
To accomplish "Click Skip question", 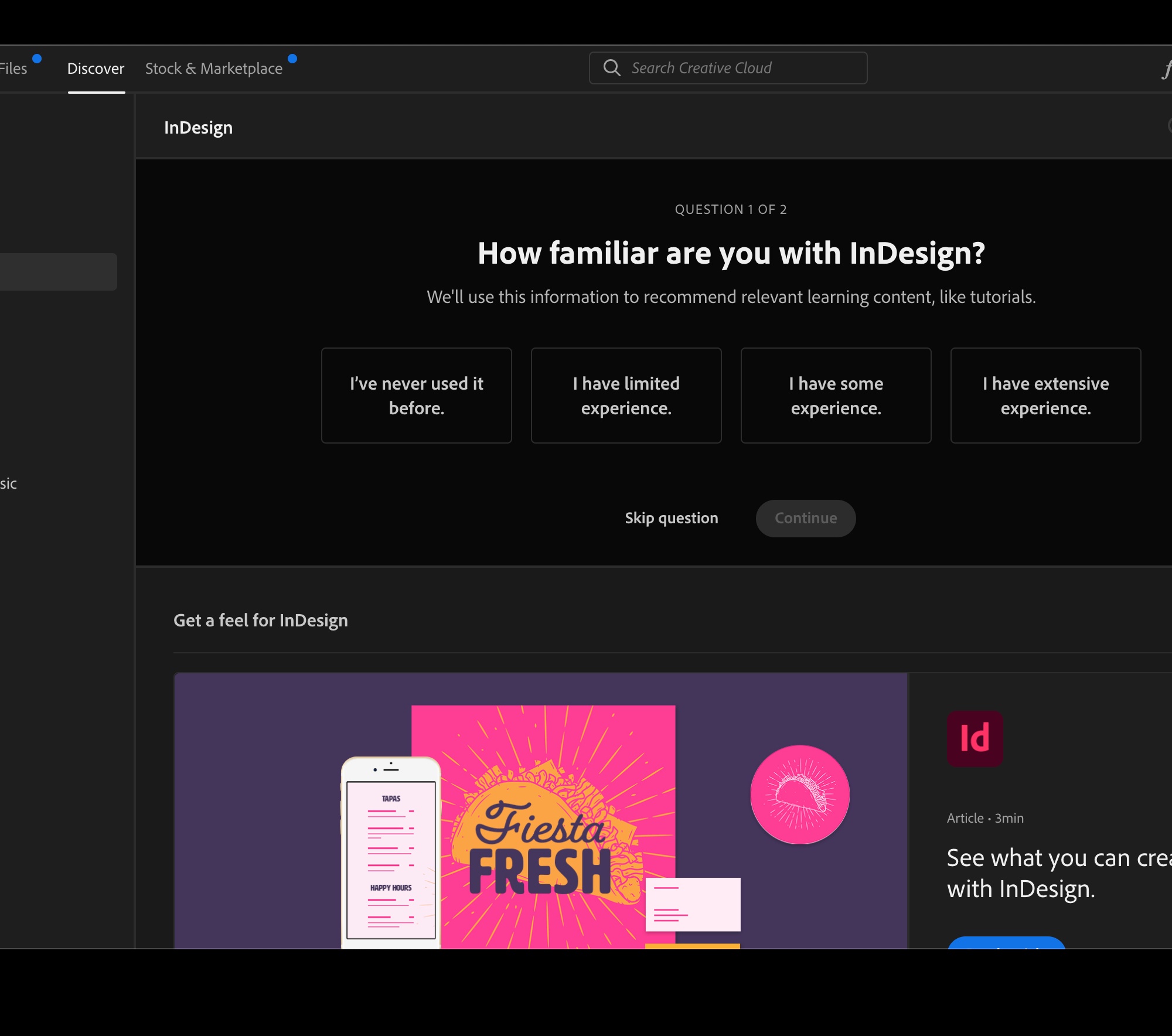I will (x=672, y=518).
